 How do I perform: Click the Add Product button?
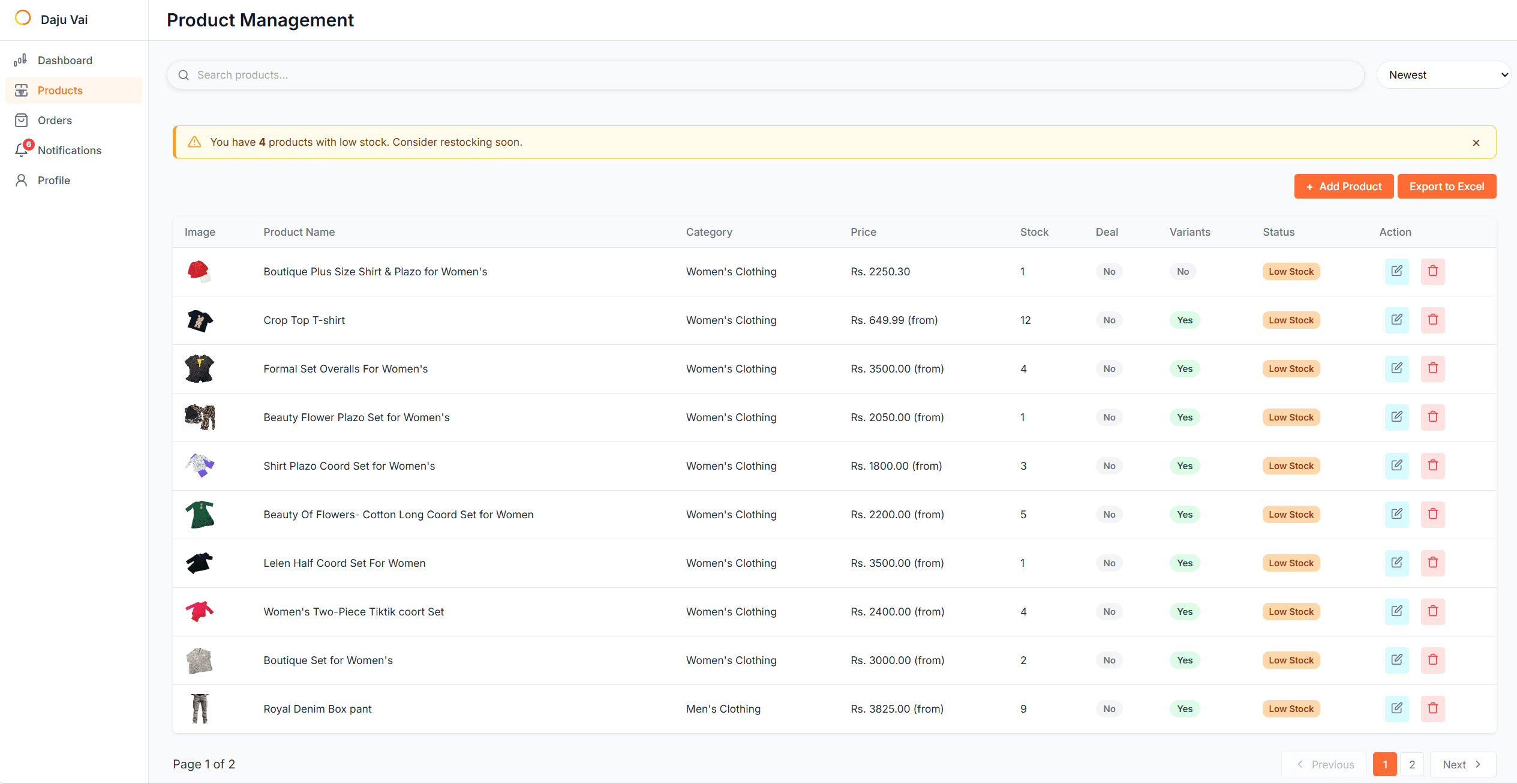pos(1344,187)
